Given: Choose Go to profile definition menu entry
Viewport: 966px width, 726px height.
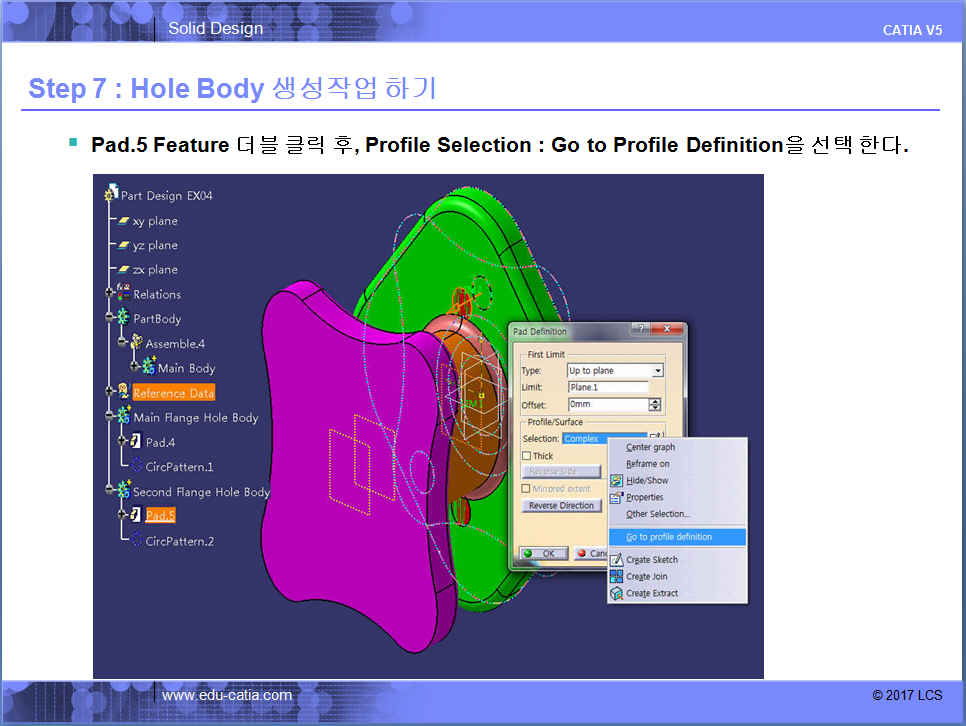Looking at the screenshot, I should [x=669, y=537].
